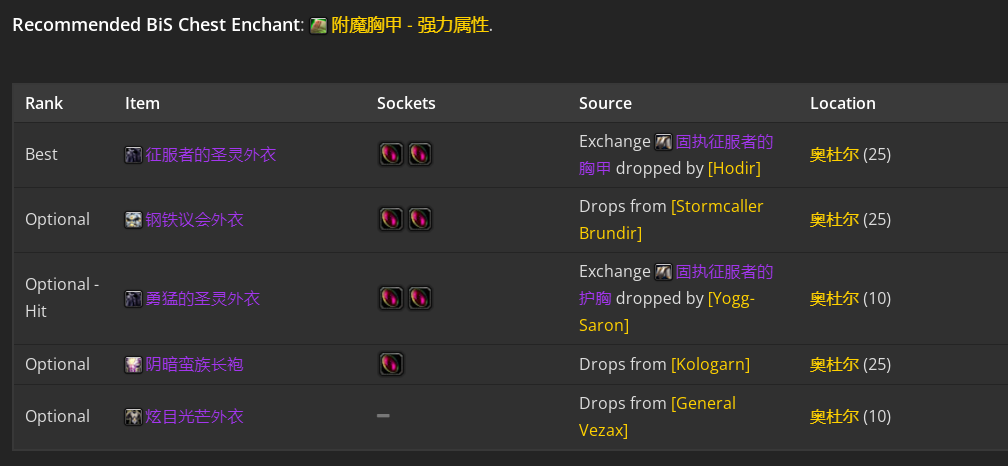1008x466 pixels.
Task: Click the 勇猛的圣灵外衣 item icon
Action: point(133,299)
